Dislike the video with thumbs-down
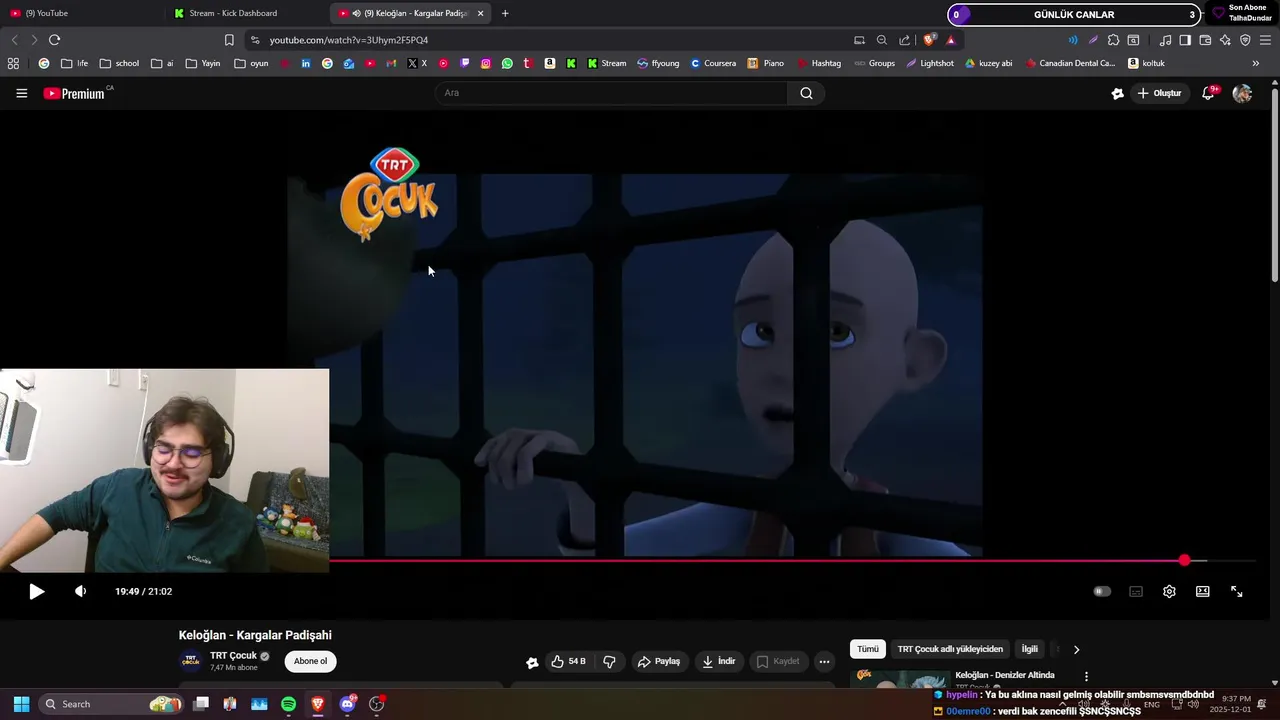1280x720 pixels. [609, 661]
